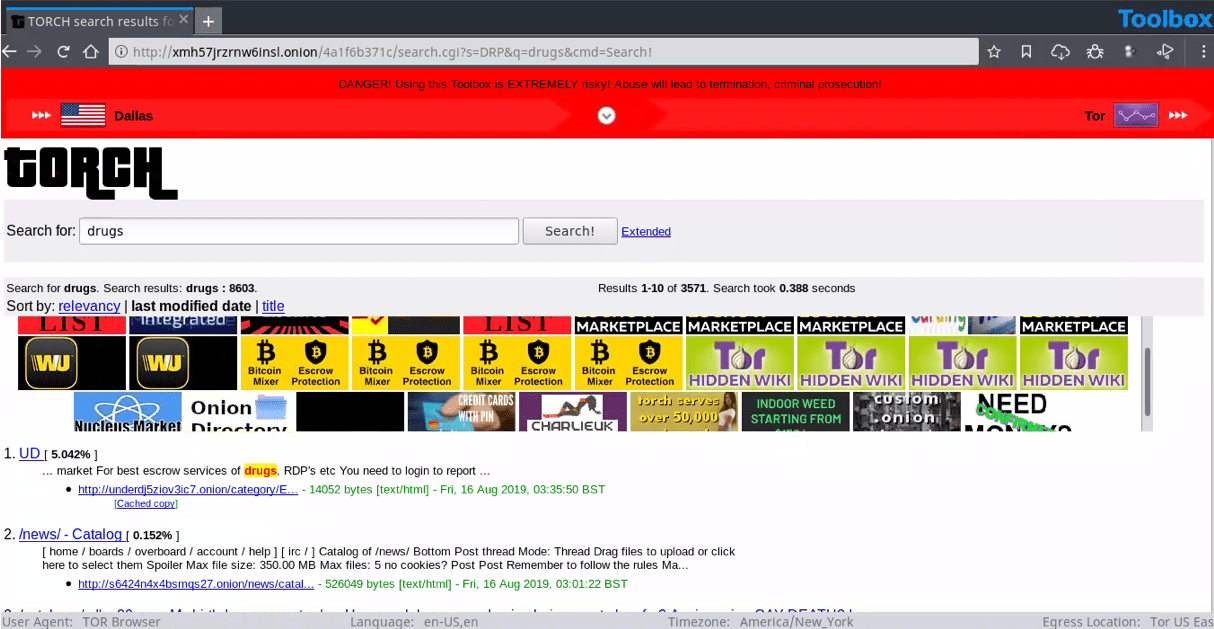Click the Search! button
This screenshot has height=629, width=1214.
570,231
